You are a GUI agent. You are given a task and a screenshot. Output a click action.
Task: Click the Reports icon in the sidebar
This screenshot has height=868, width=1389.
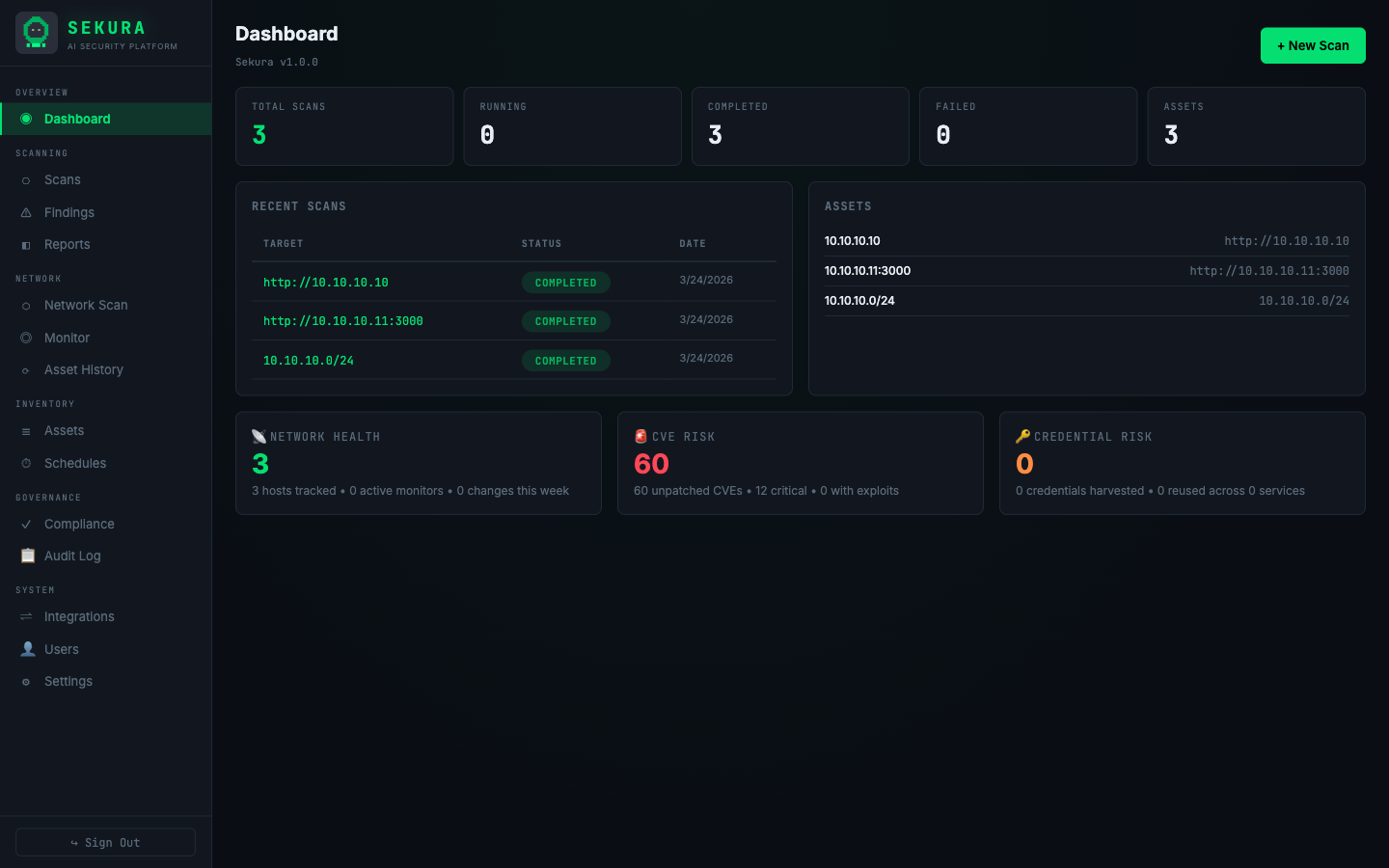pyautogui.click(x=27, y=244)
